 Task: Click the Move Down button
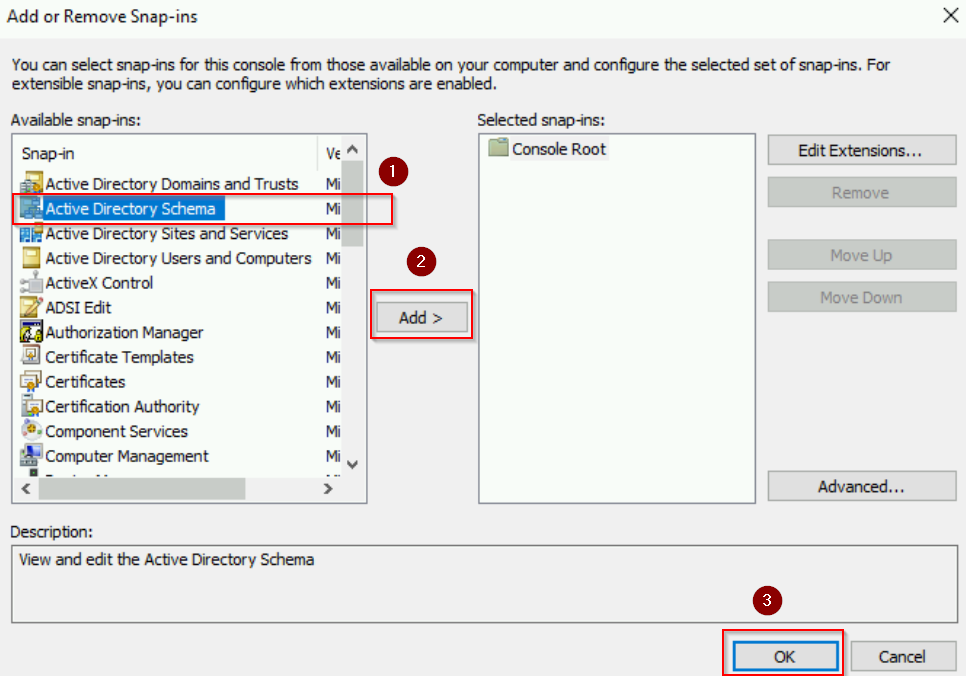(861, 297)
